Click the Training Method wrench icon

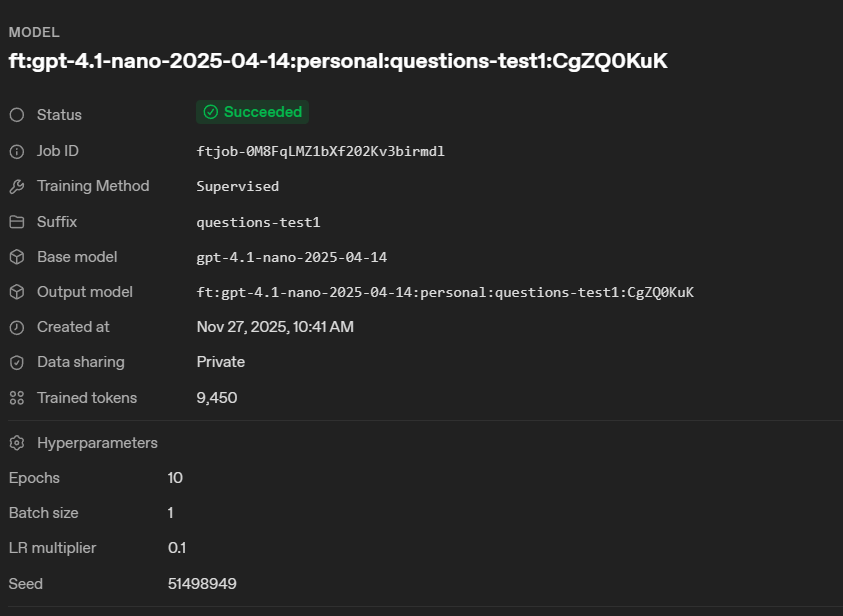click(x=16, y=186)
